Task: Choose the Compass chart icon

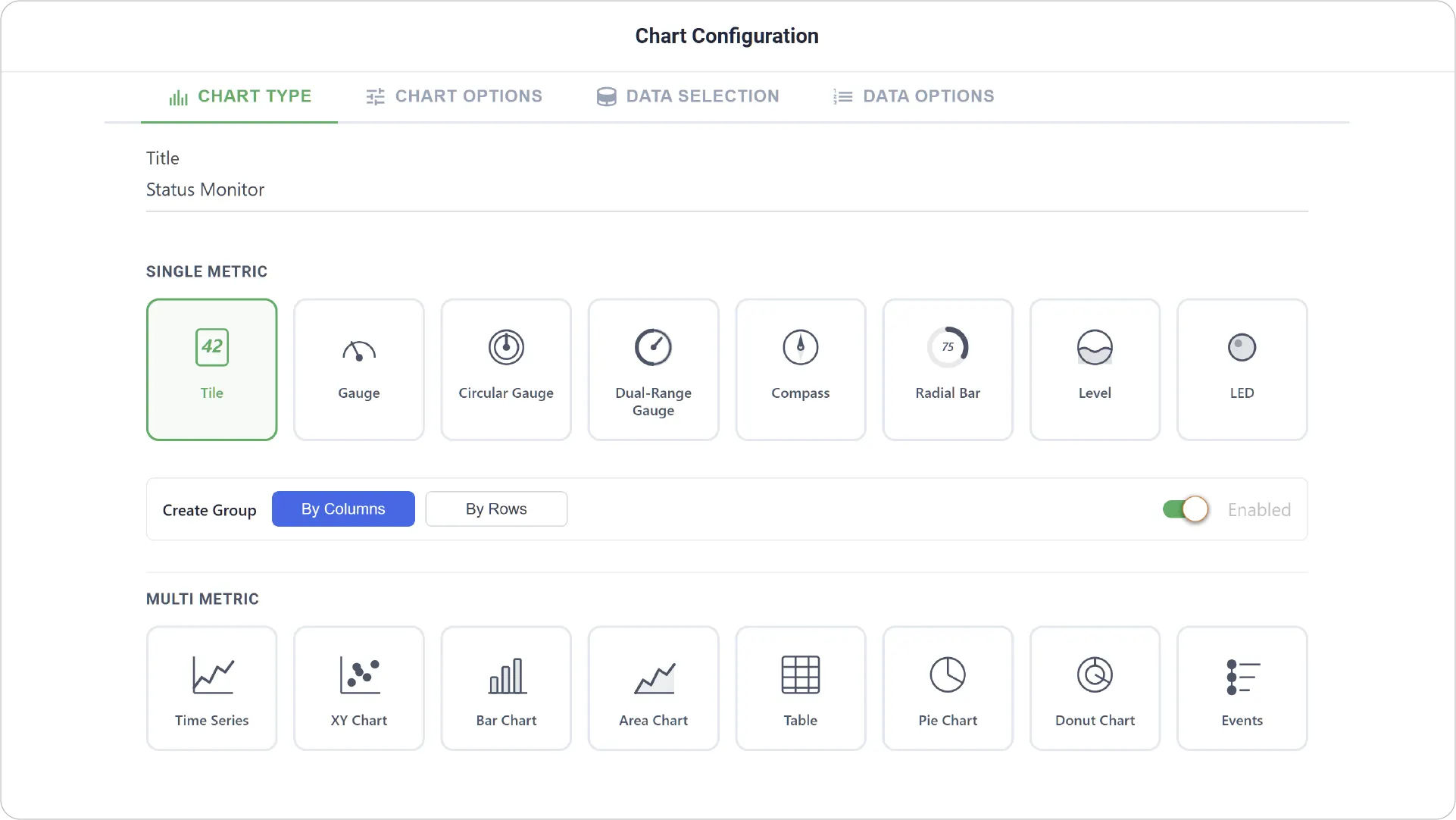Action: (801, 347)
